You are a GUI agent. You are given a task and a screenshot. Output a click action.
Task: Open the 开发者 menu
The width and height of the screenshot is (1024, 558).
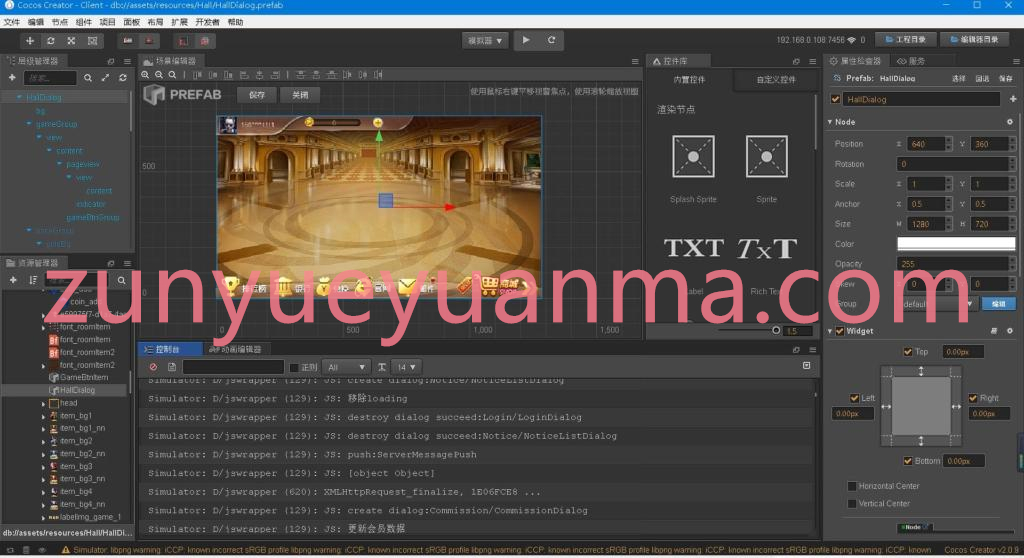tap(207, 22)
